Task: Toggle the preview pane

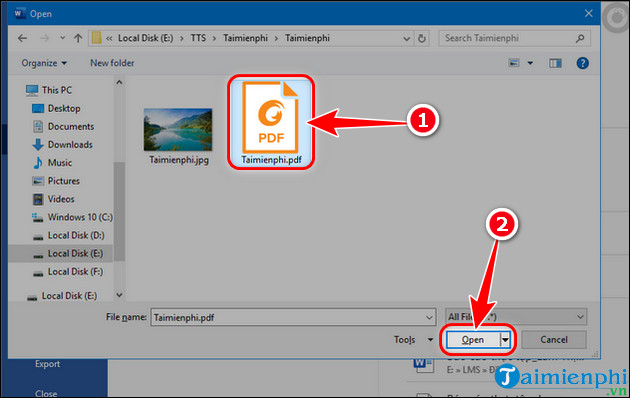Action: click(x=555, y=63)
